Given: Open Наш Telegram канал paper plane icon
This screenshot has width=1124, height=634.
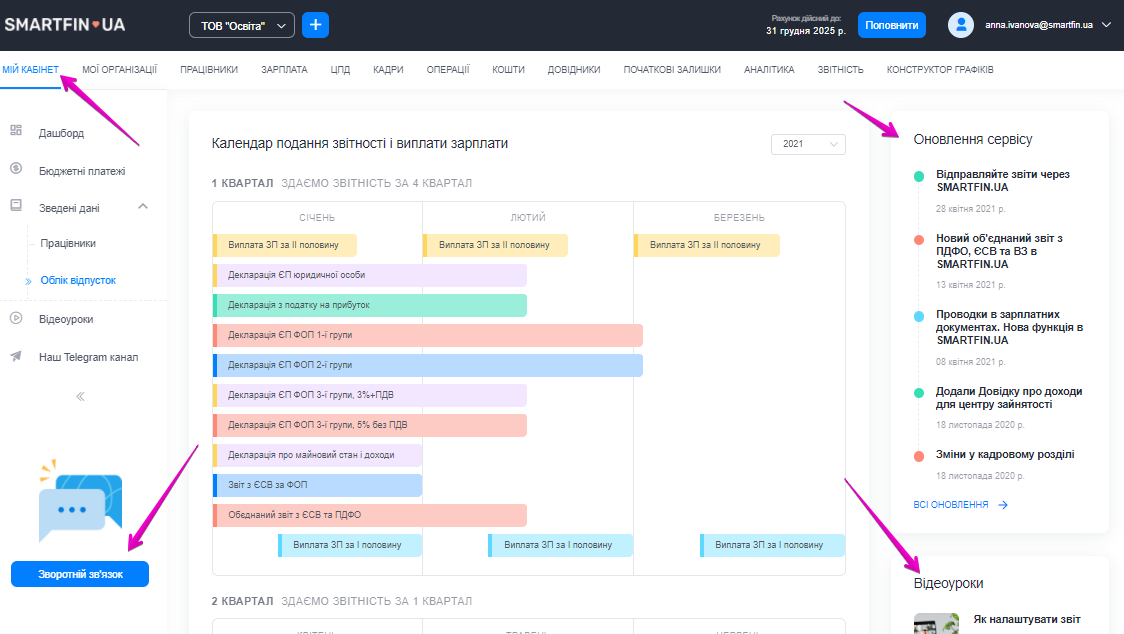Looking at the screenshot, I should pyautogui.click(x=16, y=357).
